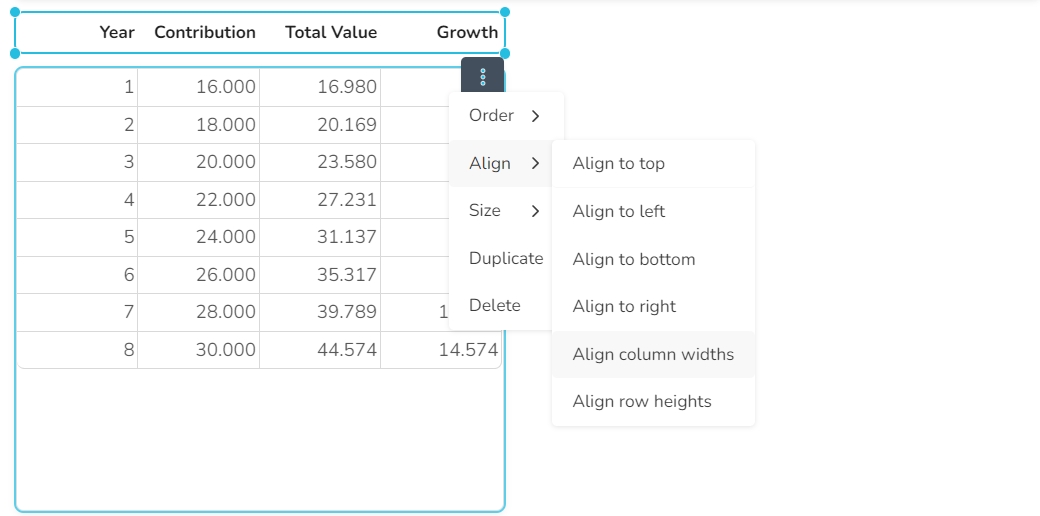
Task: Click the Contribution column header
Action: (x=205, y=32)
